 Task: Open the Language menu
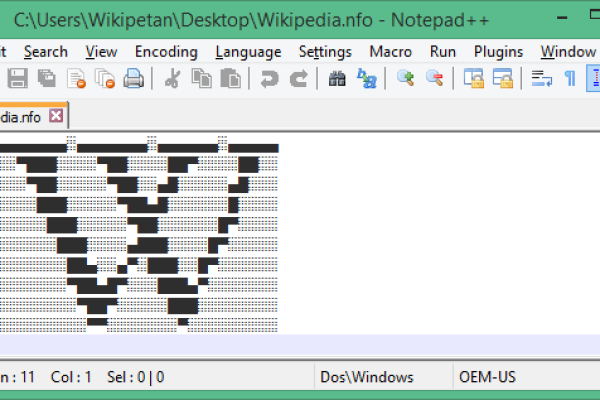(248, 52)
